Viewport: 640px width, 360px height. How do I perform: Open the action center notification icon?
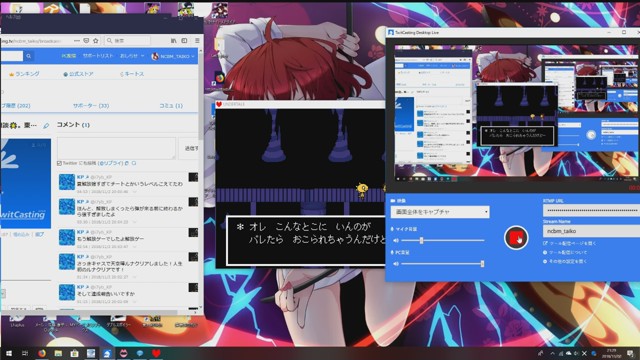630,353
